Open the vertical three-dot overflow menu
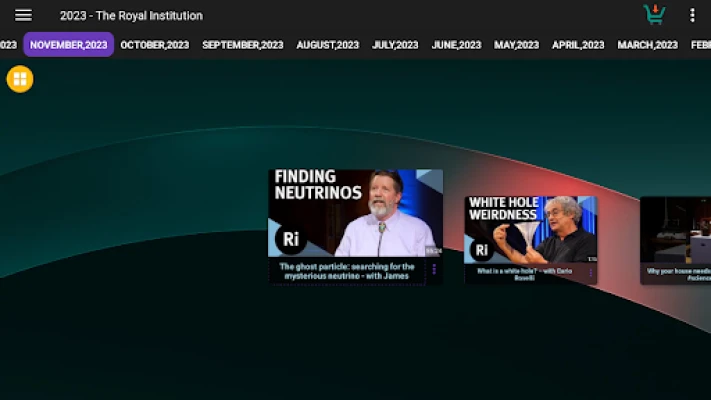This screenshot has height=400, width=711. [692, 15]
